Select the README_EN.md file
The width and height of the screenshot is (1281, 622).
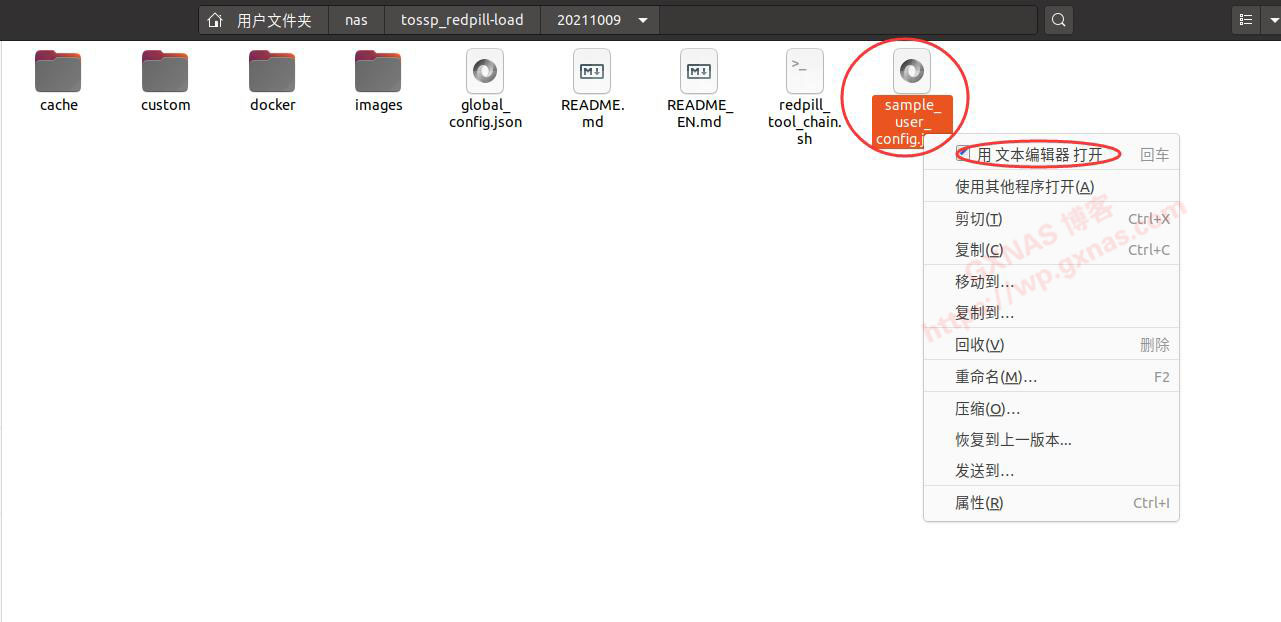click(699, 72)
